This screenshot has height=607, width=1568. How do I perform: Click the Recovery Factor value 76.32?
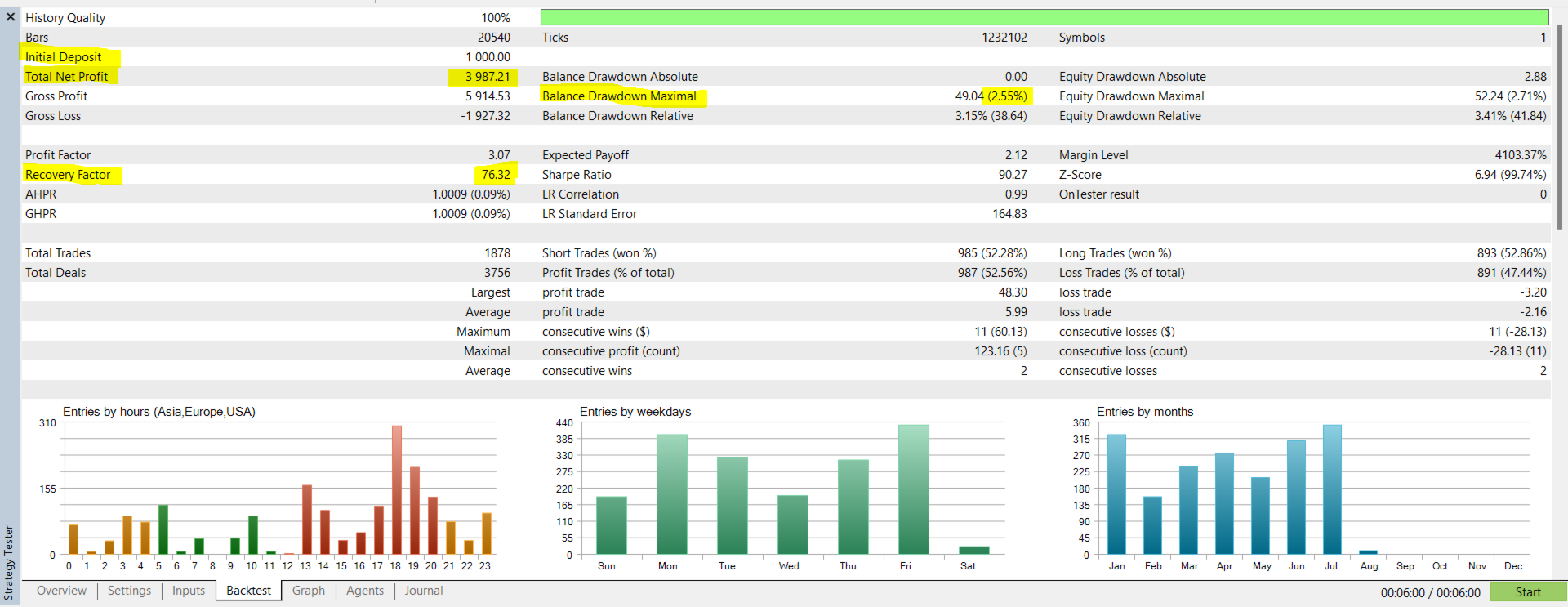point(496,175)
